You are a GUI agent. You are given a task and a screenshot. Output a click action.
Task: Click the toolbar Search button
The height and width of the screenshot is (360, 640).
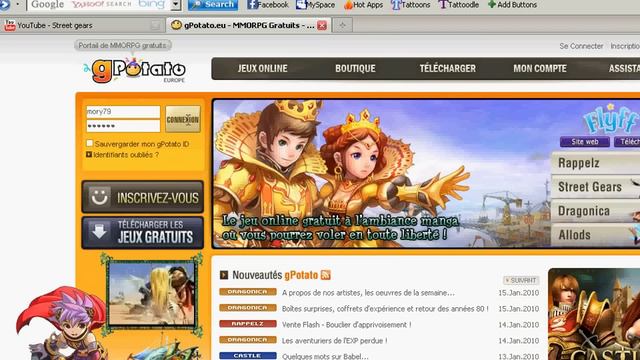[x=213, y=4]
